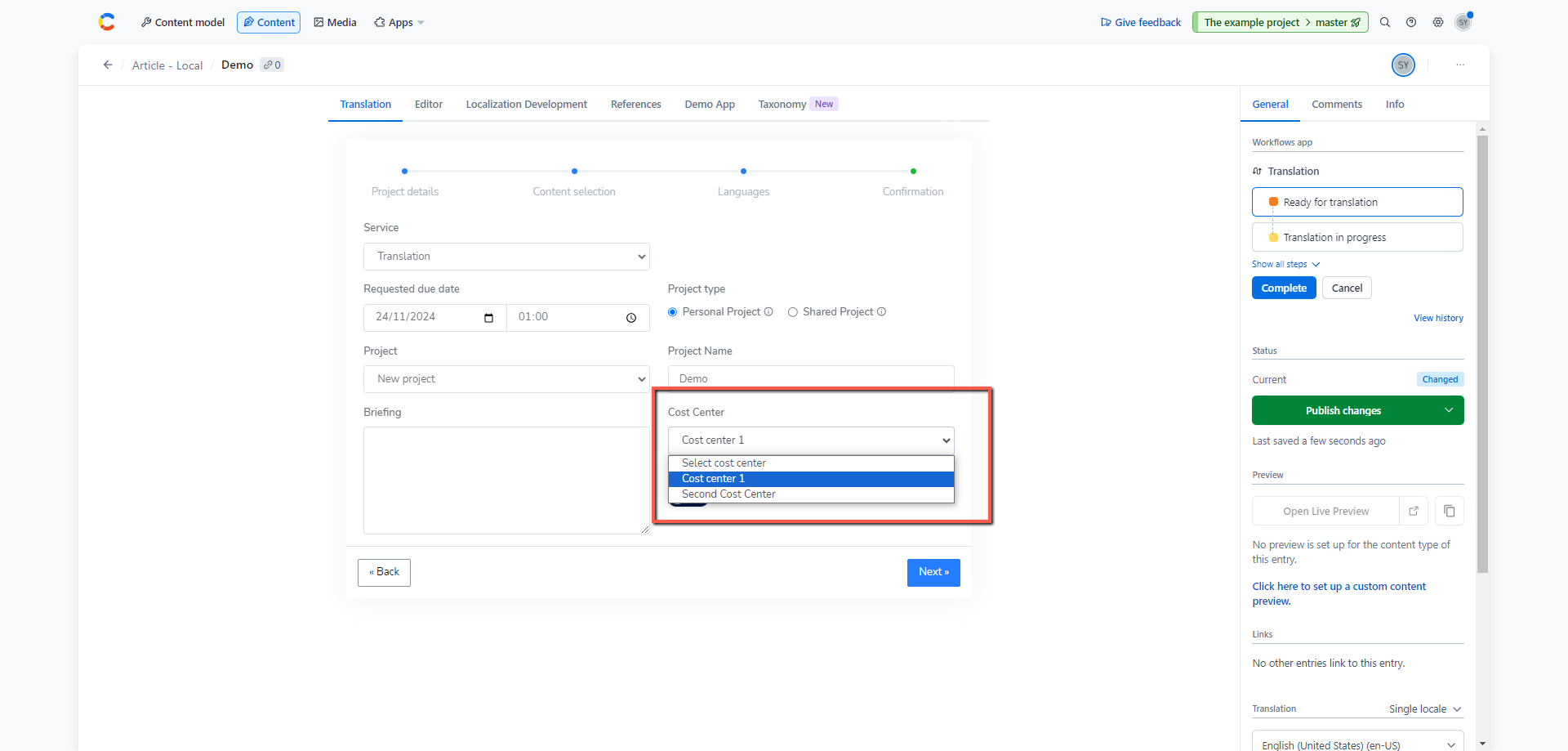Select the Translation in progress step
The height and width of the screenshot is (751, 1568).
(x=1357, y=237)
